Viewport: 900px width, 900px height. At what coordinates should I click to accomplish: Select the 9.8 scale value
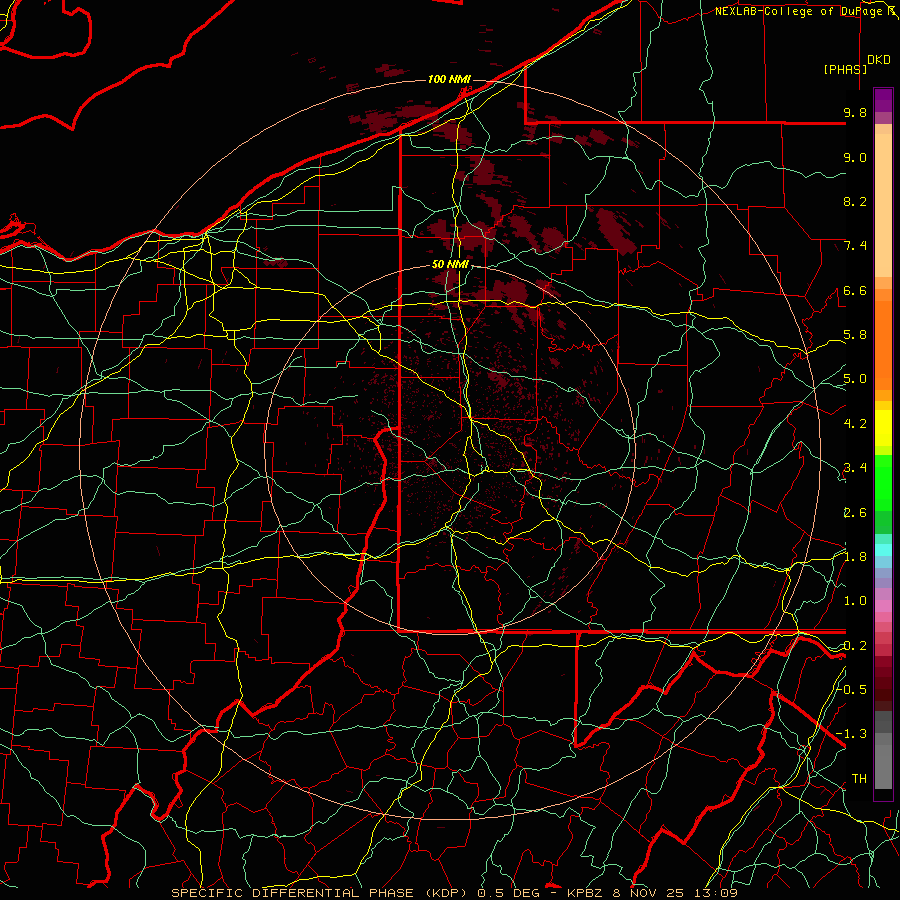coord(855,112)
